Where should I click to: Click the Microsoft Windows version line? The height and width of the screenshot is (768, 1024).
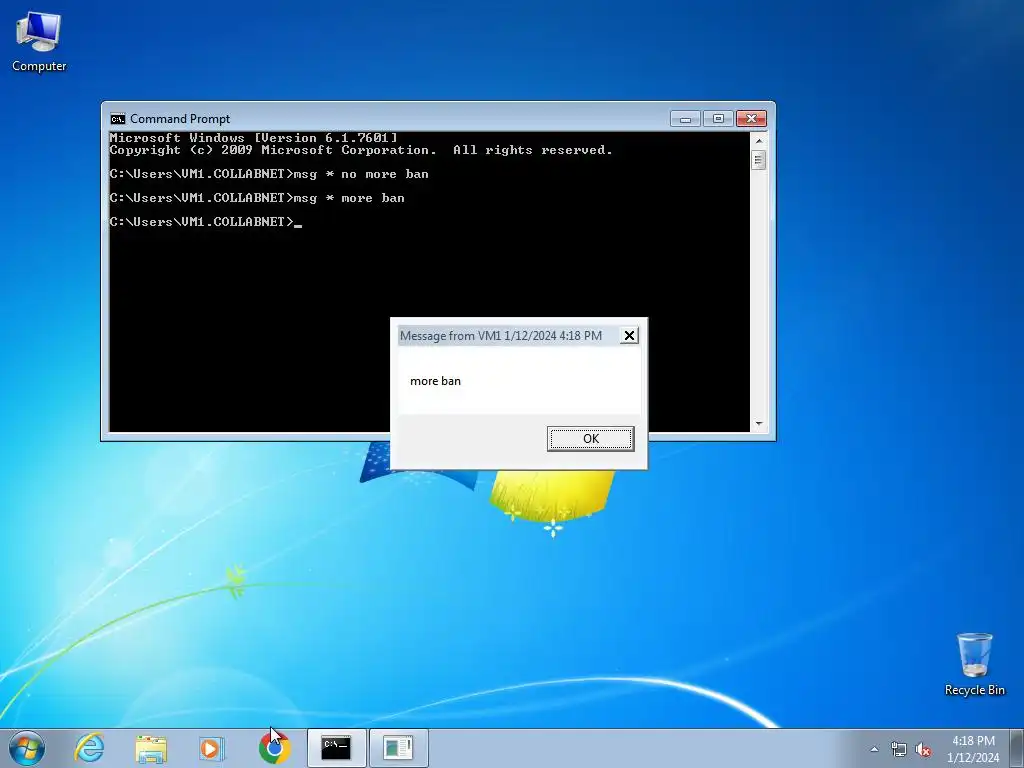[253, 138]
